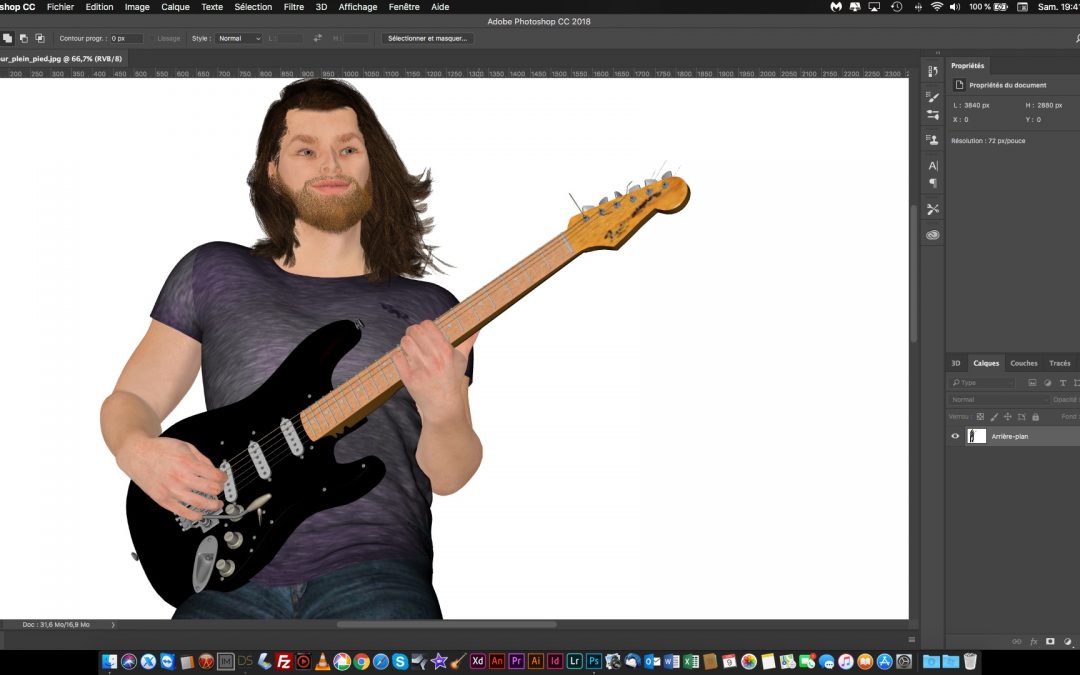The width and height of the screenshot is (1080, 675).
Task: Switch to the Couches tab
Action: pos(1023,363)
